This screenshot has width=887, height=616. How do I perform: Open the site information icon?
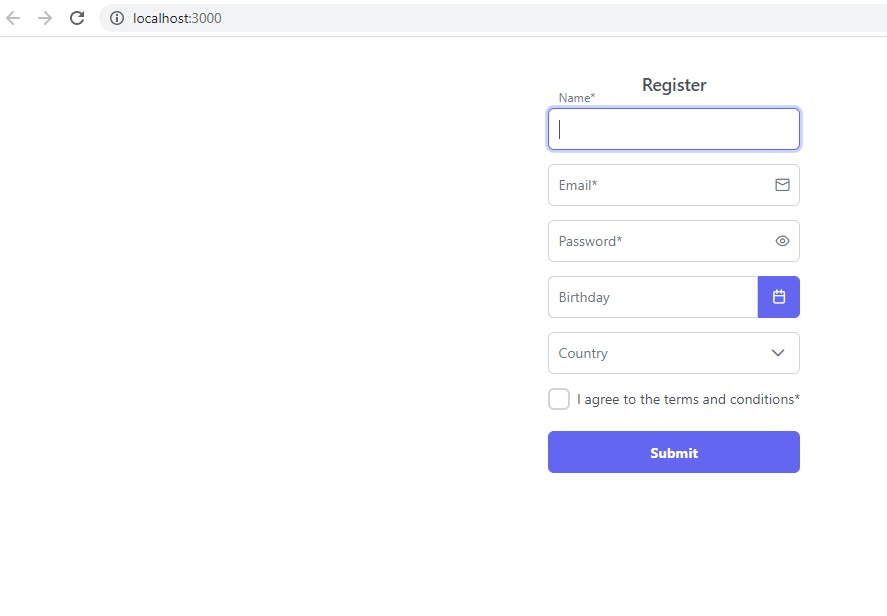[x=117, y=18]
